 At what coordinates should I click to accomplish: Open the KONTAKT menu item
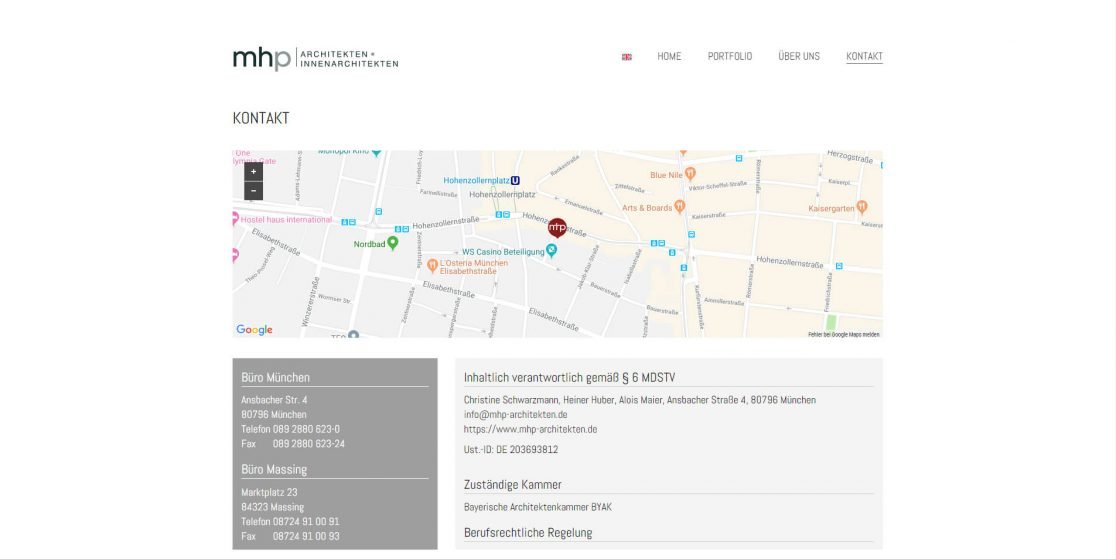click(x=864, y=57)
